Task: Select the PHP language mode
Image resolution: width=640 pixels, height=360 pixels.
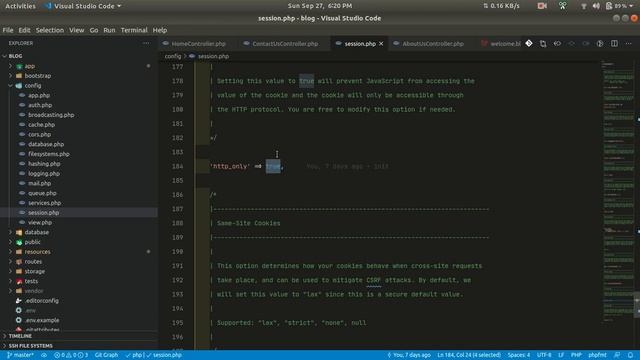Action: (x=576, y=355)
